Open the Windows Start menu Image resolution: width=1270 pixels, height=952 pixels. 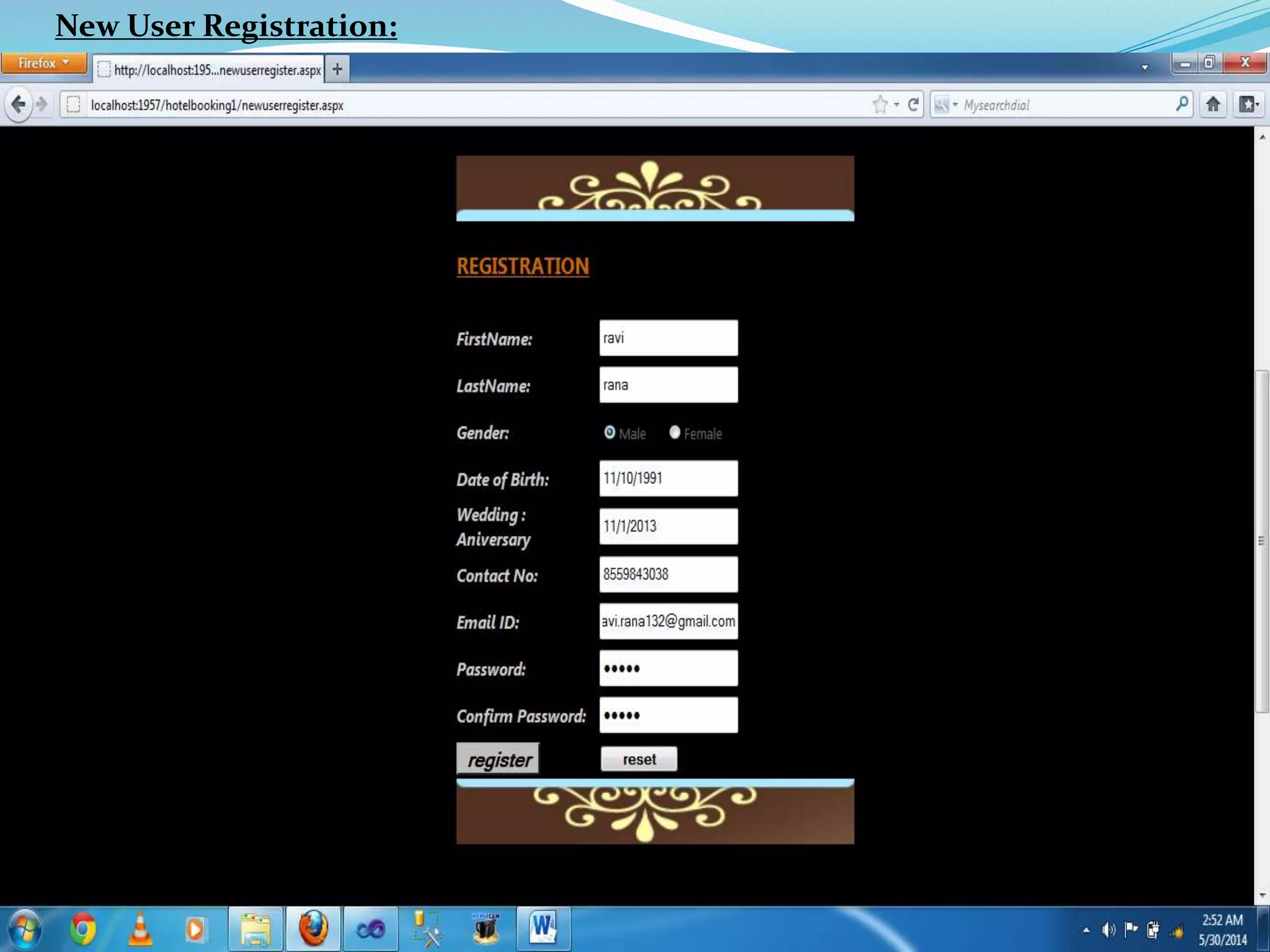tap(25, 929)
